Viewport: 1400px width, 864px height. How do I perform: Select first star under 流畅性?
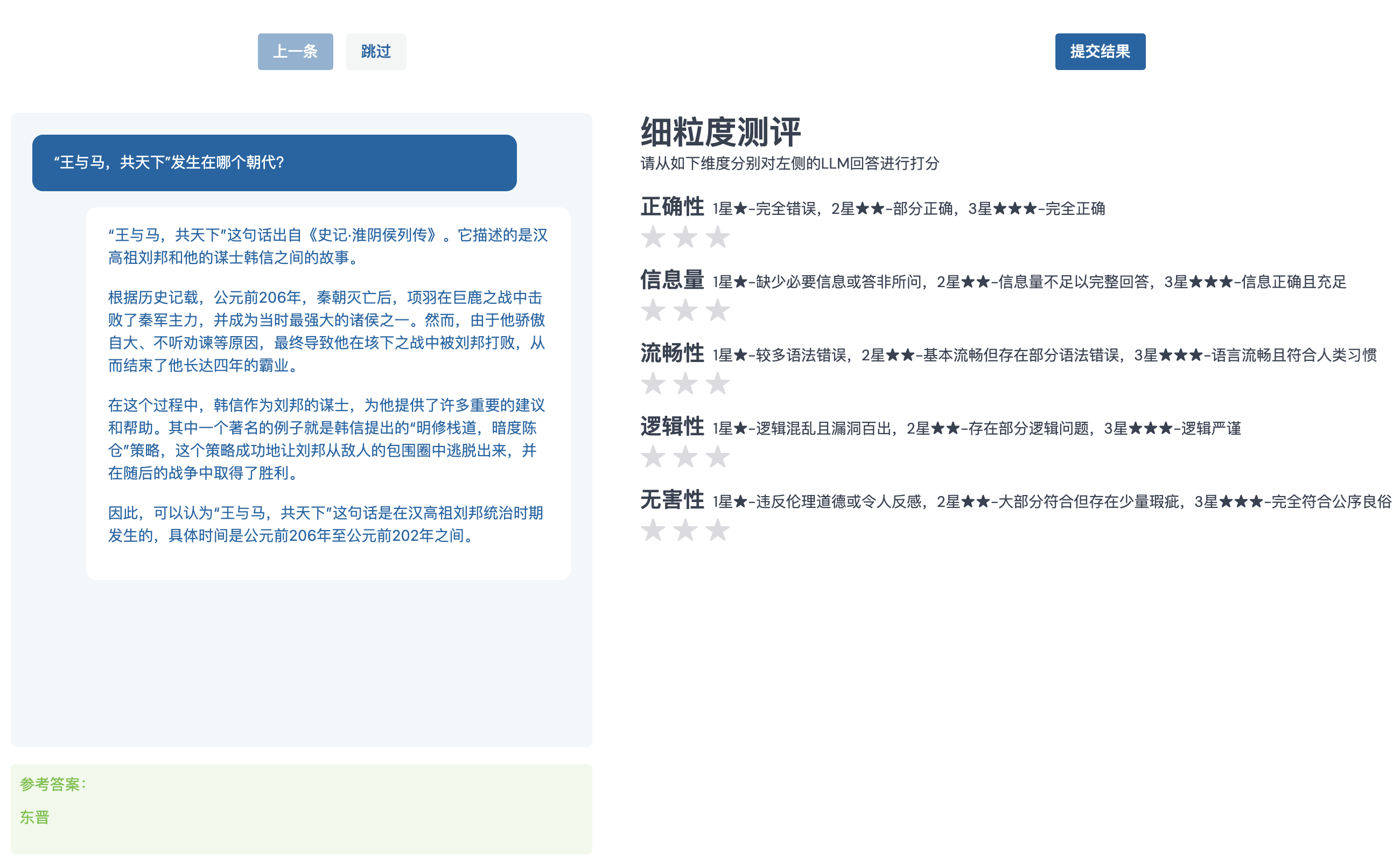652,384
